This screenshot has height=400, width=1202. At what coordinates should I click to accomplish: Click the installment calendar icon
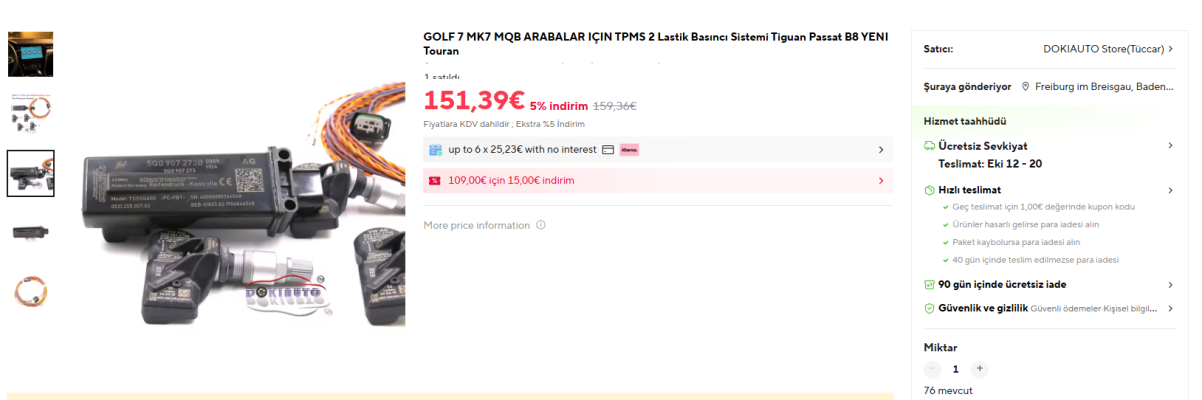[x=435, y=150]
